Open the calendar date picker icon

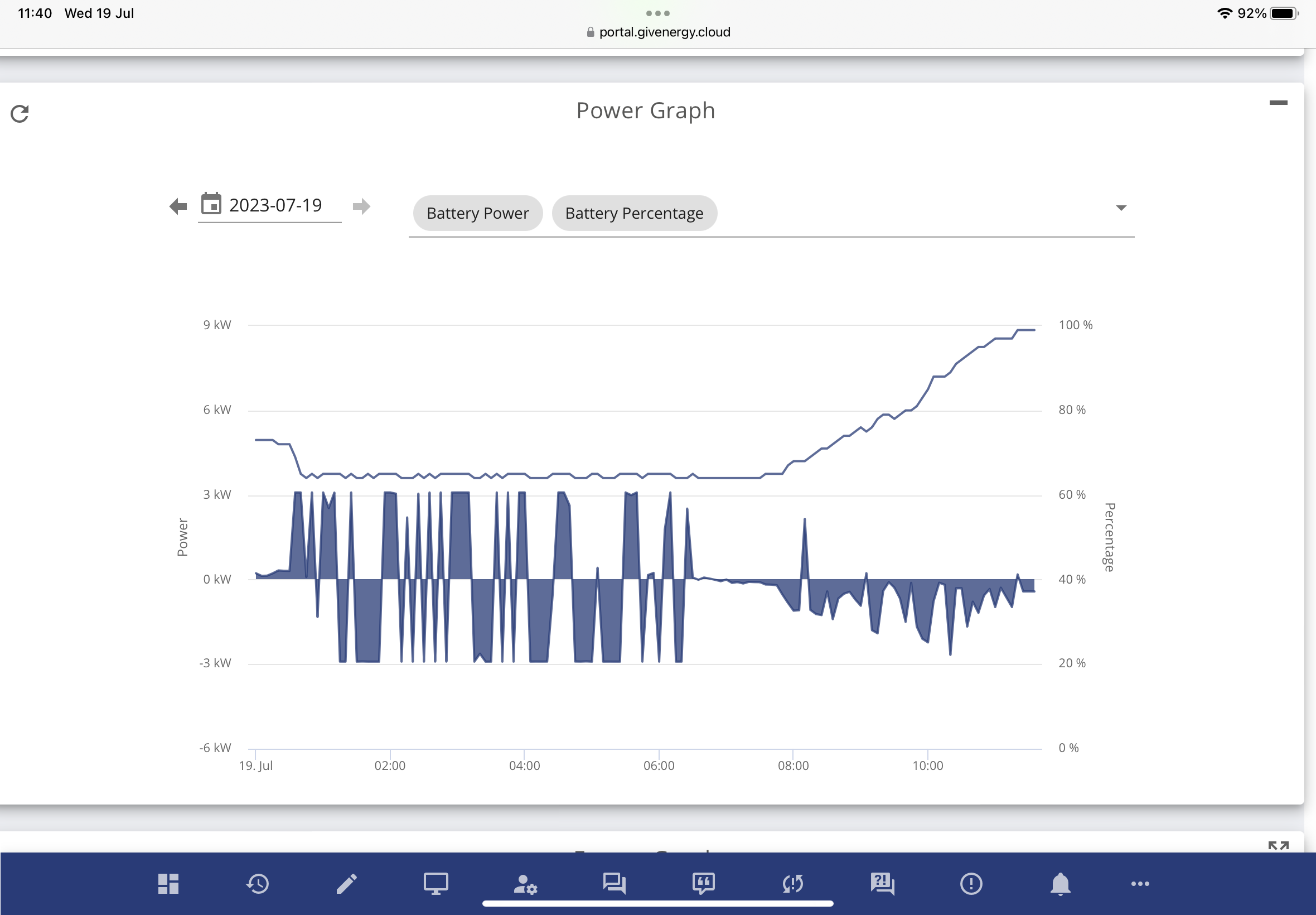point(211,204)
